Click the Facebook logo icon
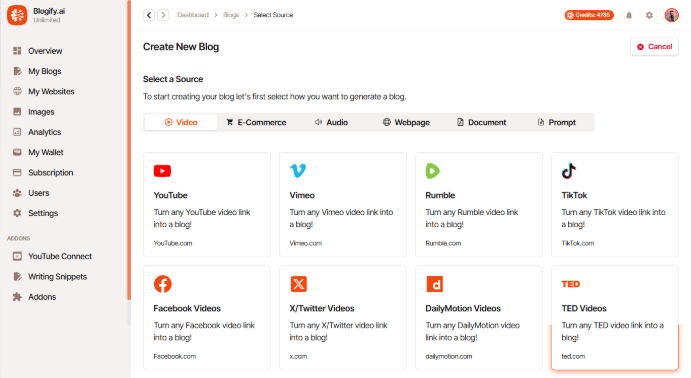 (x=163, y=284)
